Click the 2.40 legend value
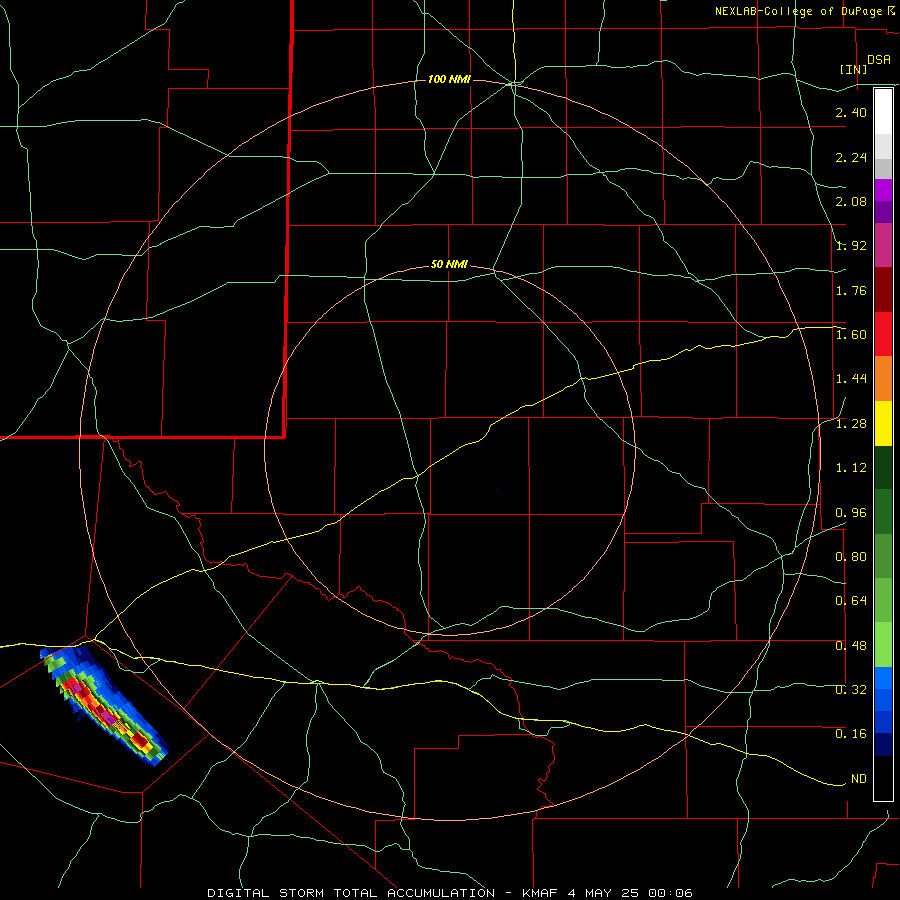Viewport: 900px width, 900px height. (851, 112)
